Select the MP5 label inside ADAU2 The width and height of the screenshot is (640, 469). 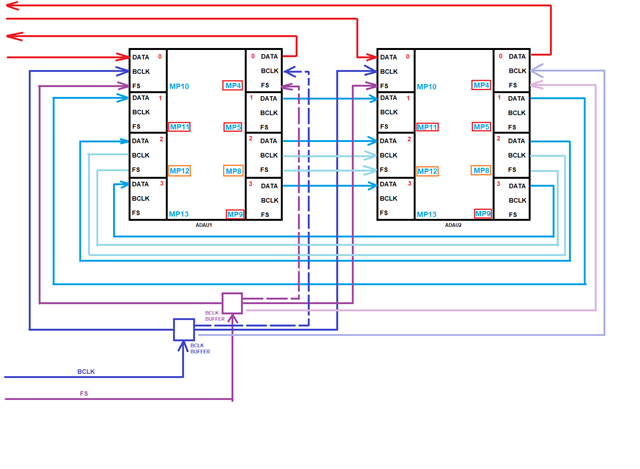click(481, 127)
